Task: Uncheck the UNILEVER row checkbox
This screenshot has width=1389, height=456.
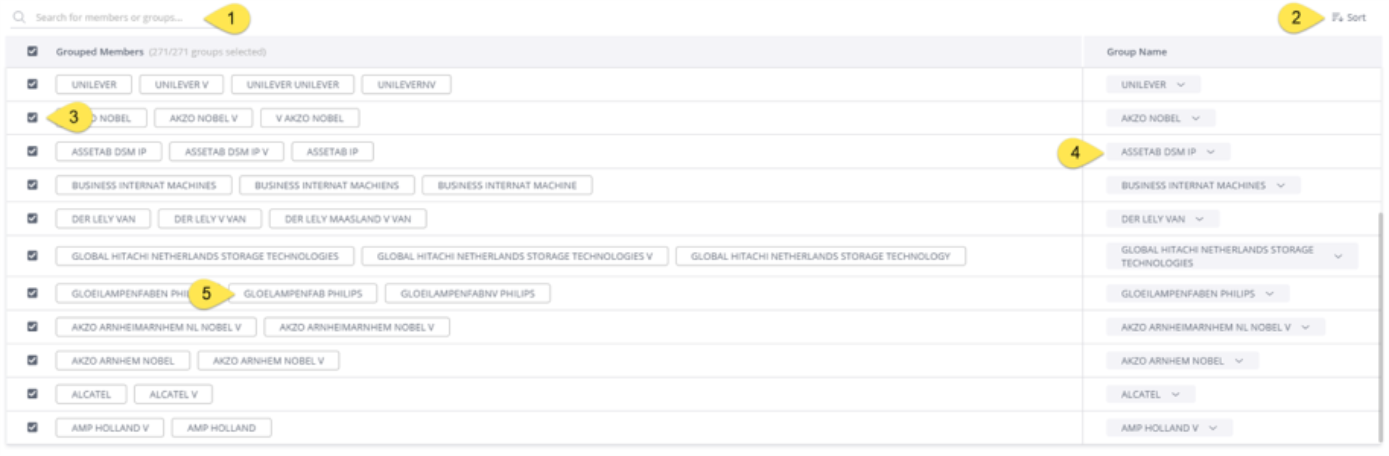Action: click(33, 84)
